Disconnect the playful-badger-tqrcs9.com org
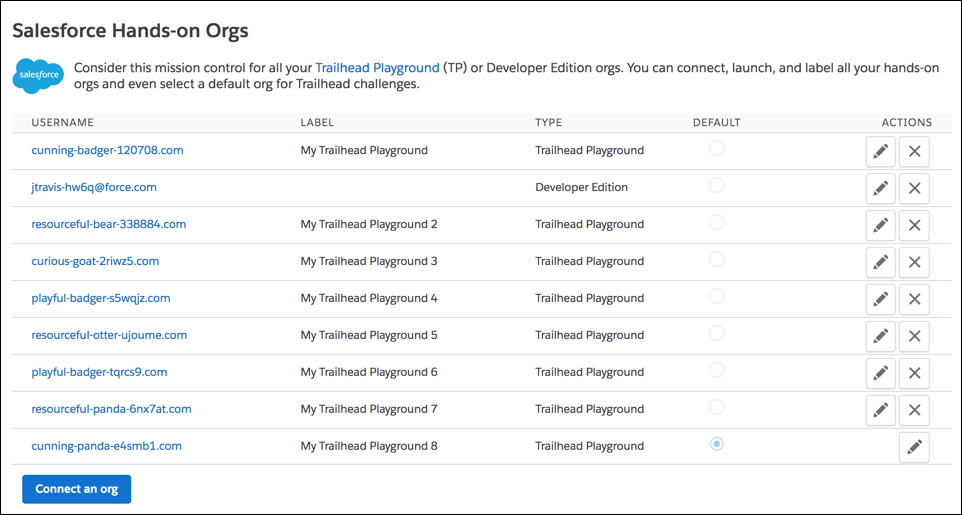This screenshot has width=962, height=515. point(914,373)
